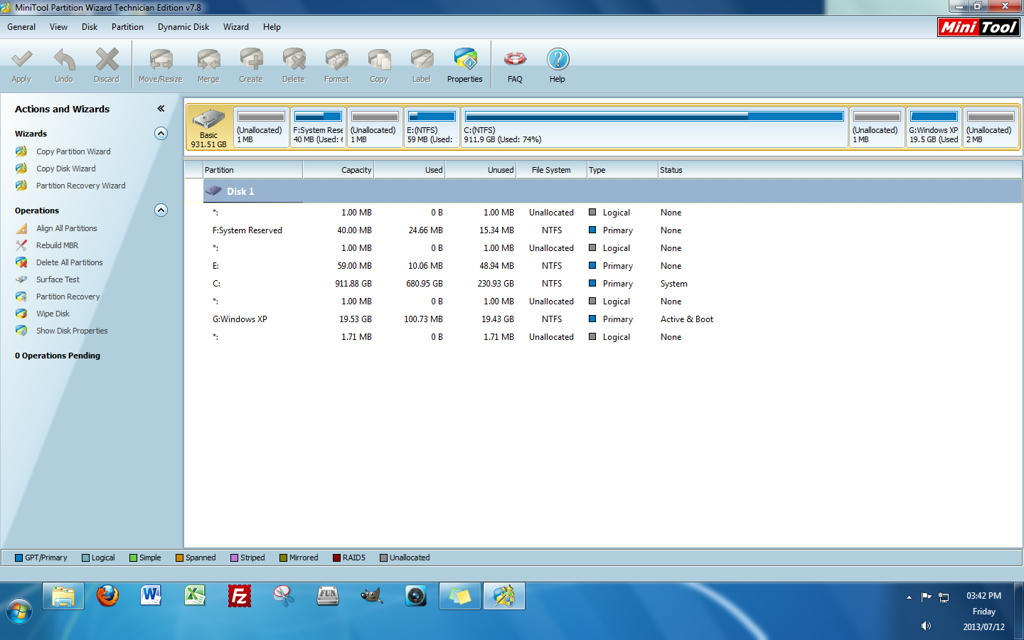Viewport: 1024px width, 640px height.
Task: Open the General menu
Action: (22, 27)
